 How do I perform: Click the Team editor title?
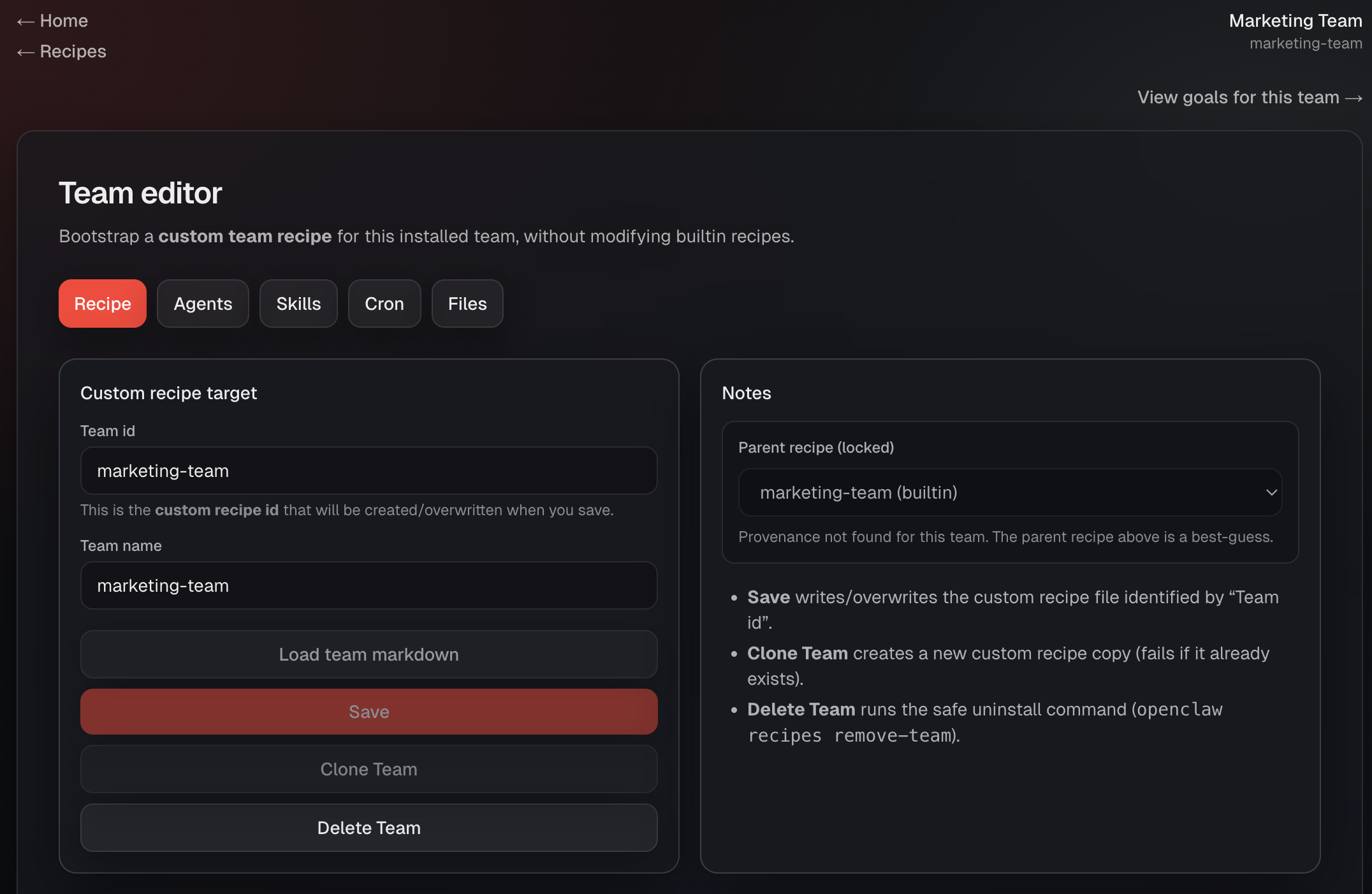click(x=140, y=193)
